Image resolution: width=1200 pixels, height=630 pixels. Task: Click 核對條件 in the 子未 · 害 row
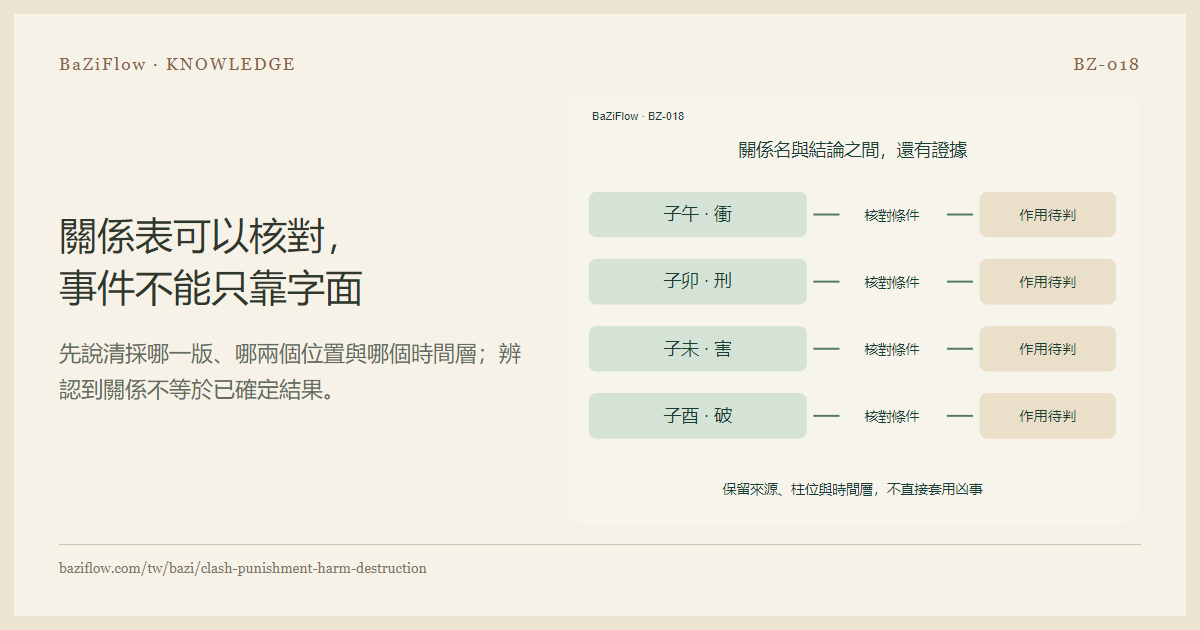pyautogui.click(x=892, y=349)
